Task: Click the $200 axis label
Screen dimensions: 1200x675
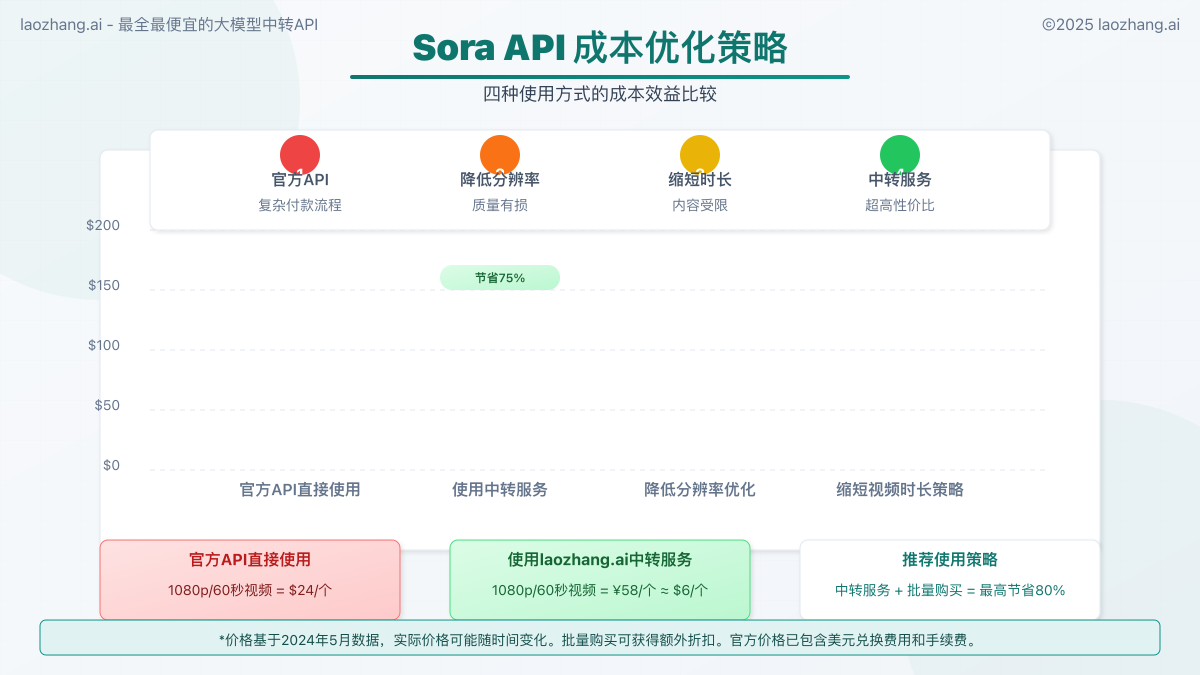Action: (103, 225)
